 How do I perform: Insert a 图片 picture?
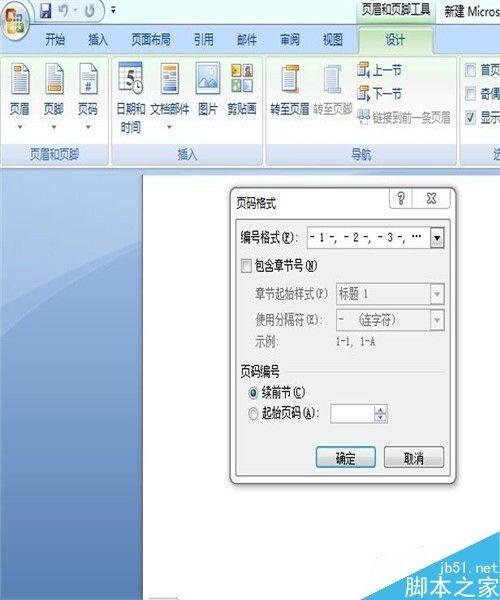208,90
